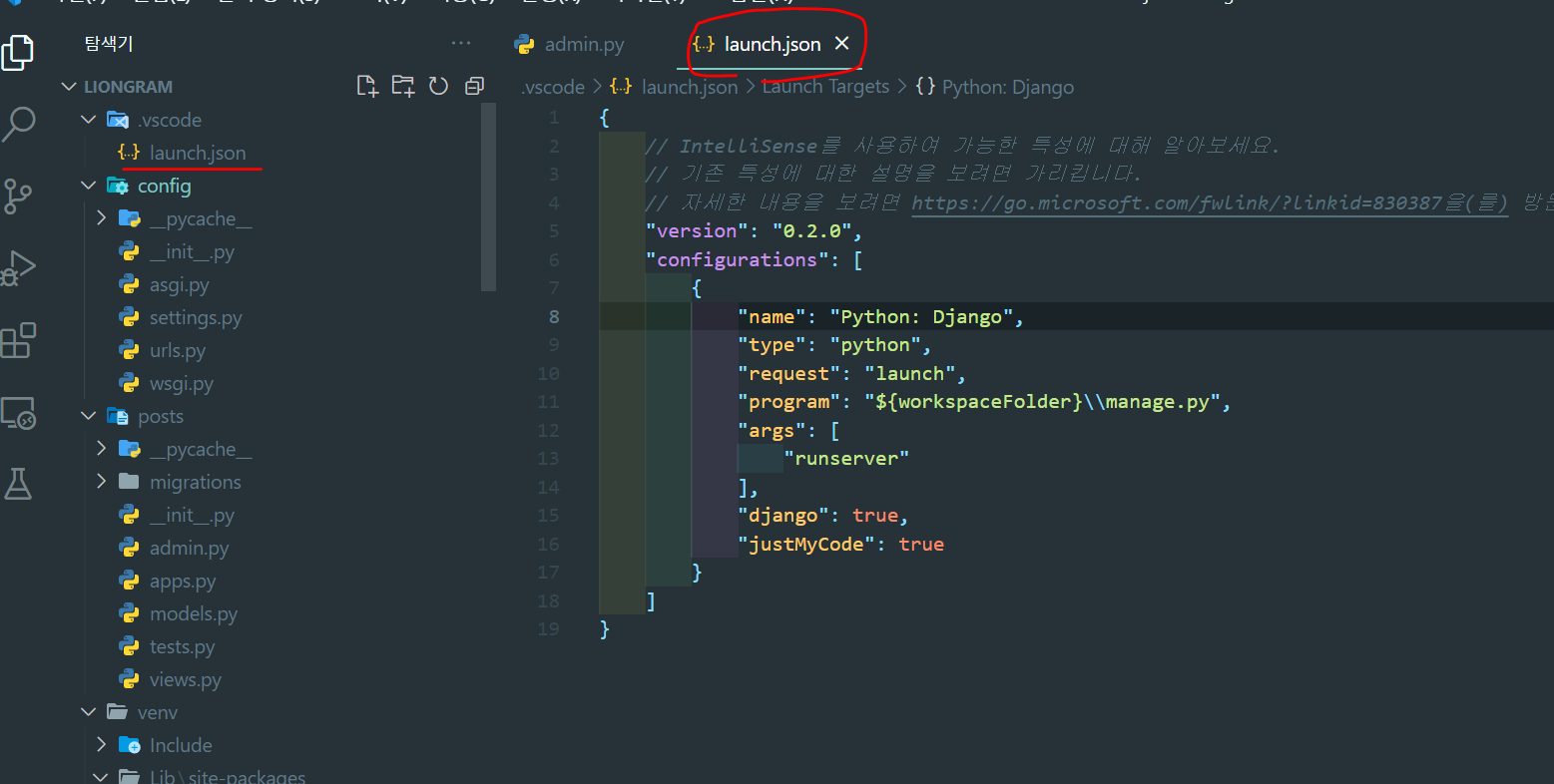Switch to the admin.py editor tab
1554x784 pixels.
pyautogui.click(x=569, y=44)
